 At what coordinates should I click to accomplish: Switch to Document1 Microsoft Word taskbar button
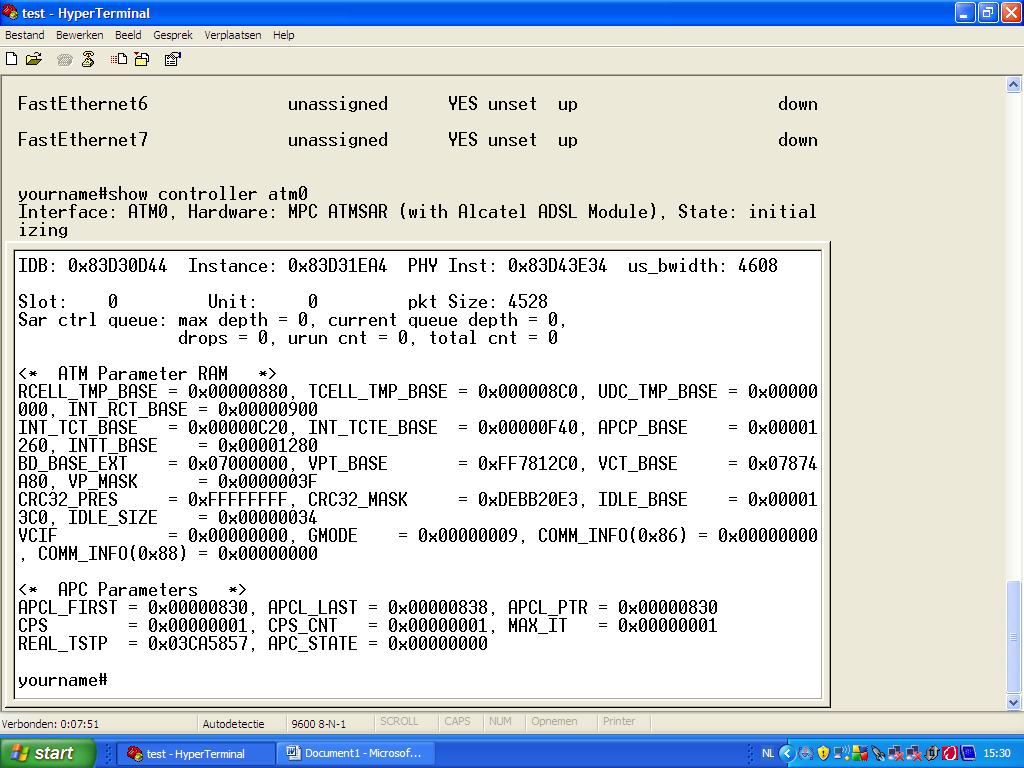354,753
